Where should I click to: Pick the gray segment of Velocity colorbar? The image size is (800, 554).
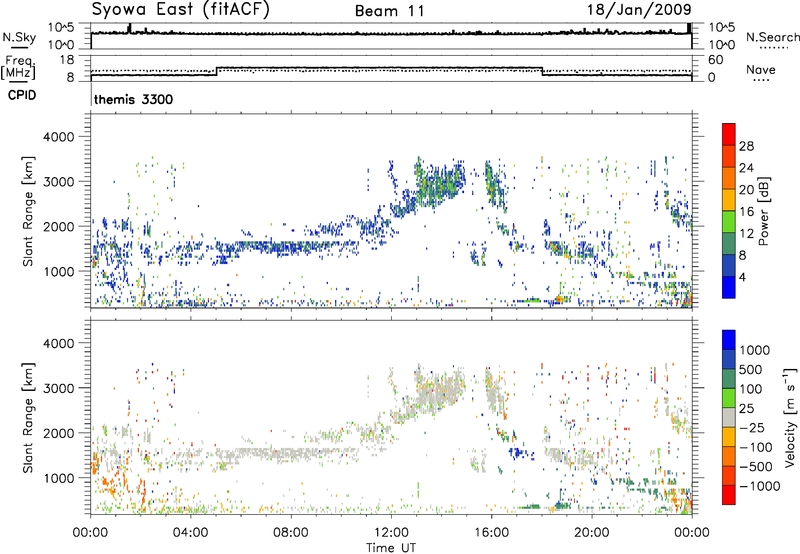pyautogui.click(x=729, y=417)
